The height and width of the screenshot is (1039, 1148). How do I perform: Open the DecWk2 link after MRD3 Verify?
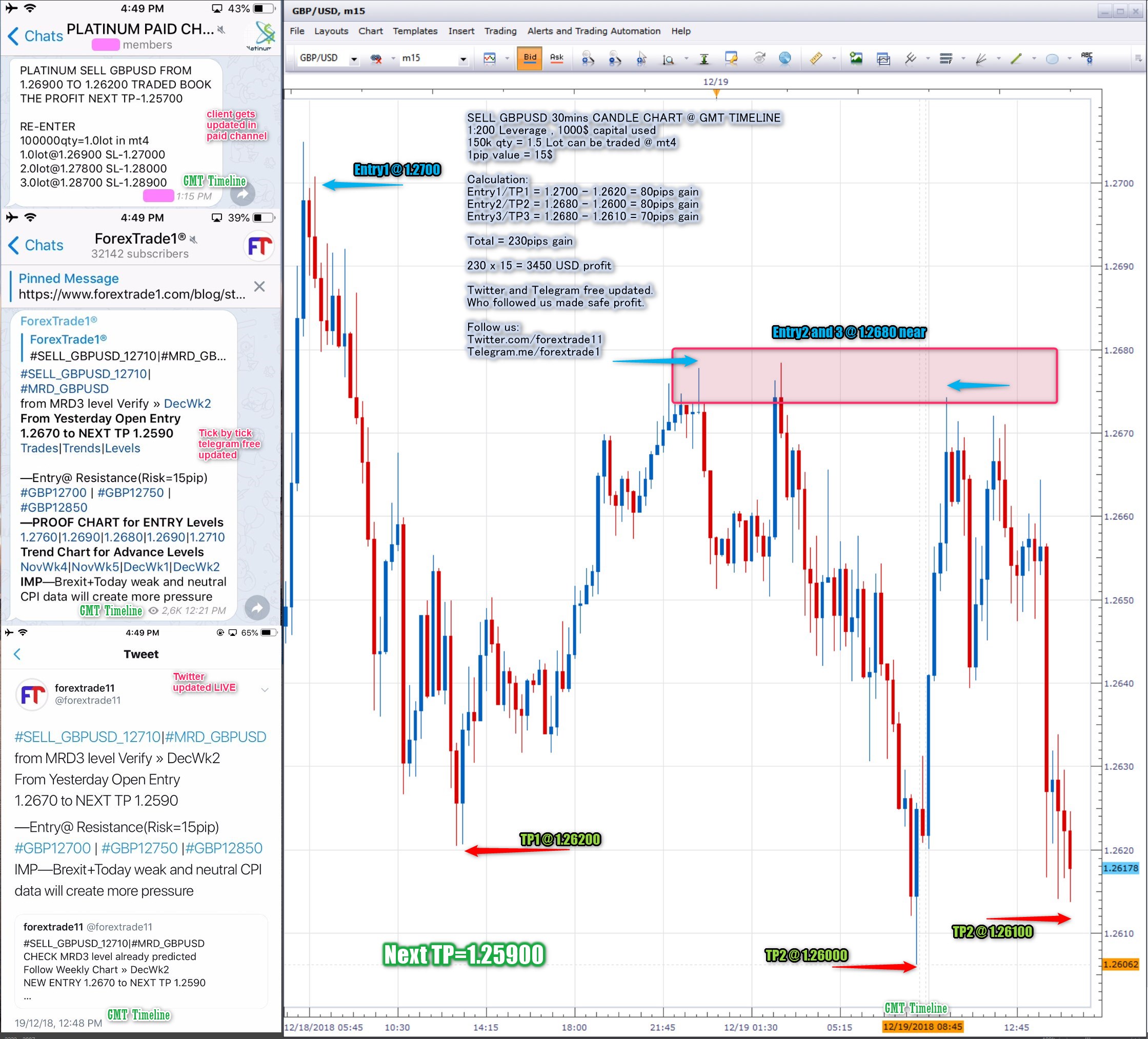(x=187, y=403)
